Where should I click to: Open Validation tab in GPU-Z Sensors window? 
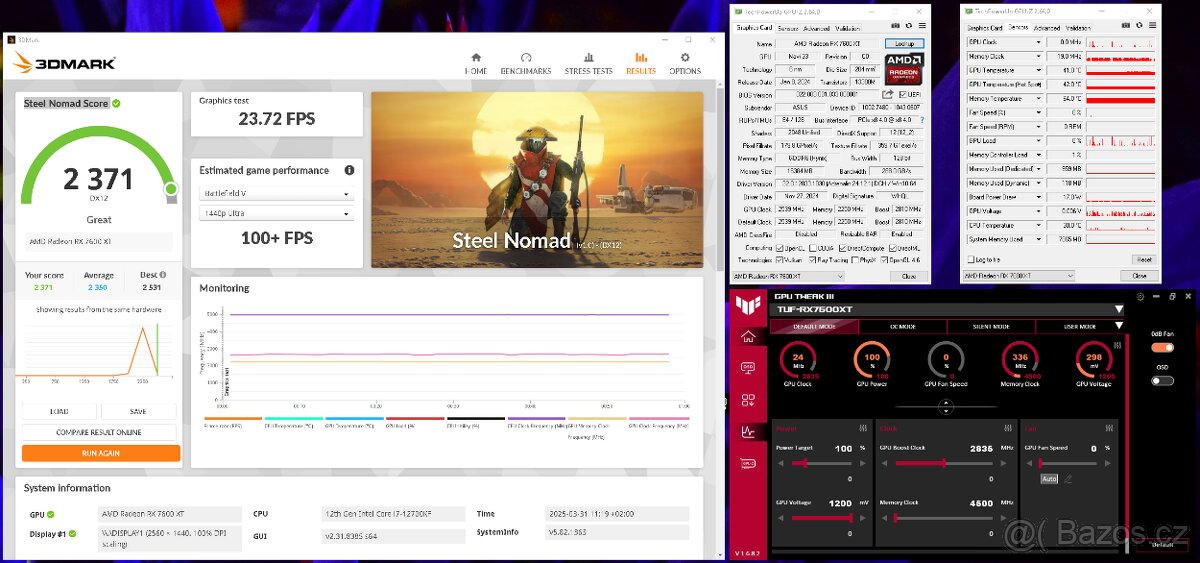pos(1078,28)
